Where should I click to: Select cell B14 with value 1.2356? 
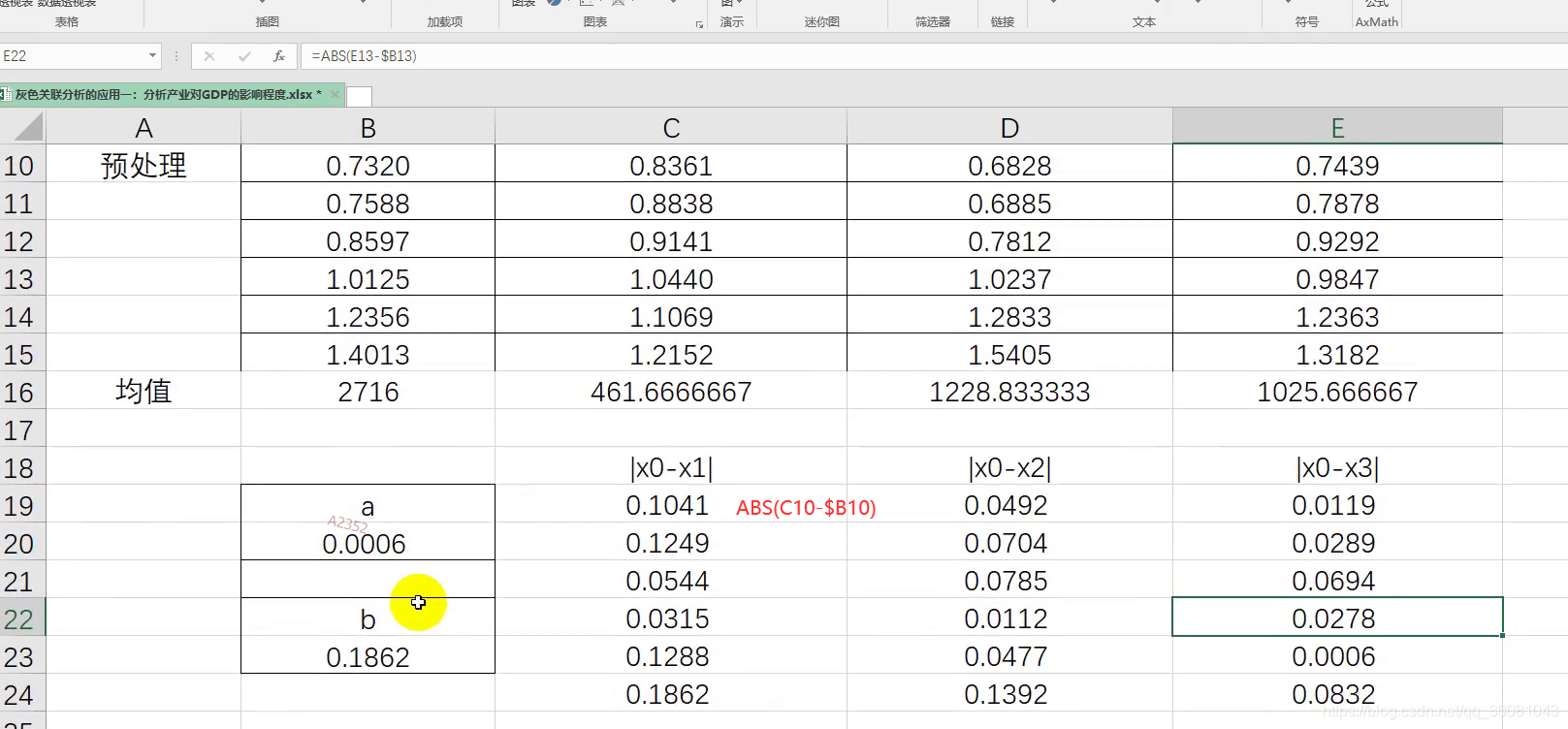[x=368, y=317]
